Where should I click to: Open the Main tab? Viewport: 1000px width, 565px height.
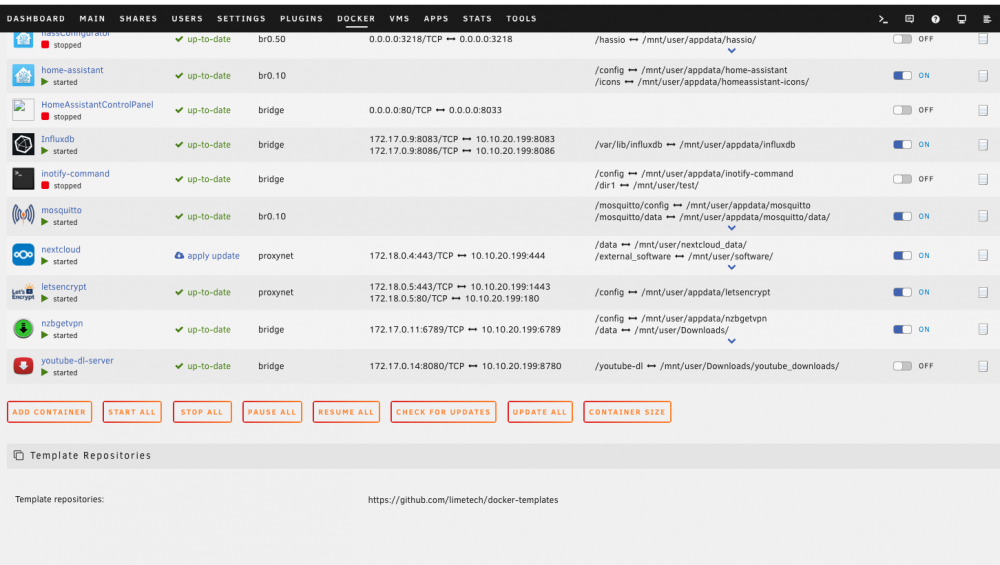(92, 18)
